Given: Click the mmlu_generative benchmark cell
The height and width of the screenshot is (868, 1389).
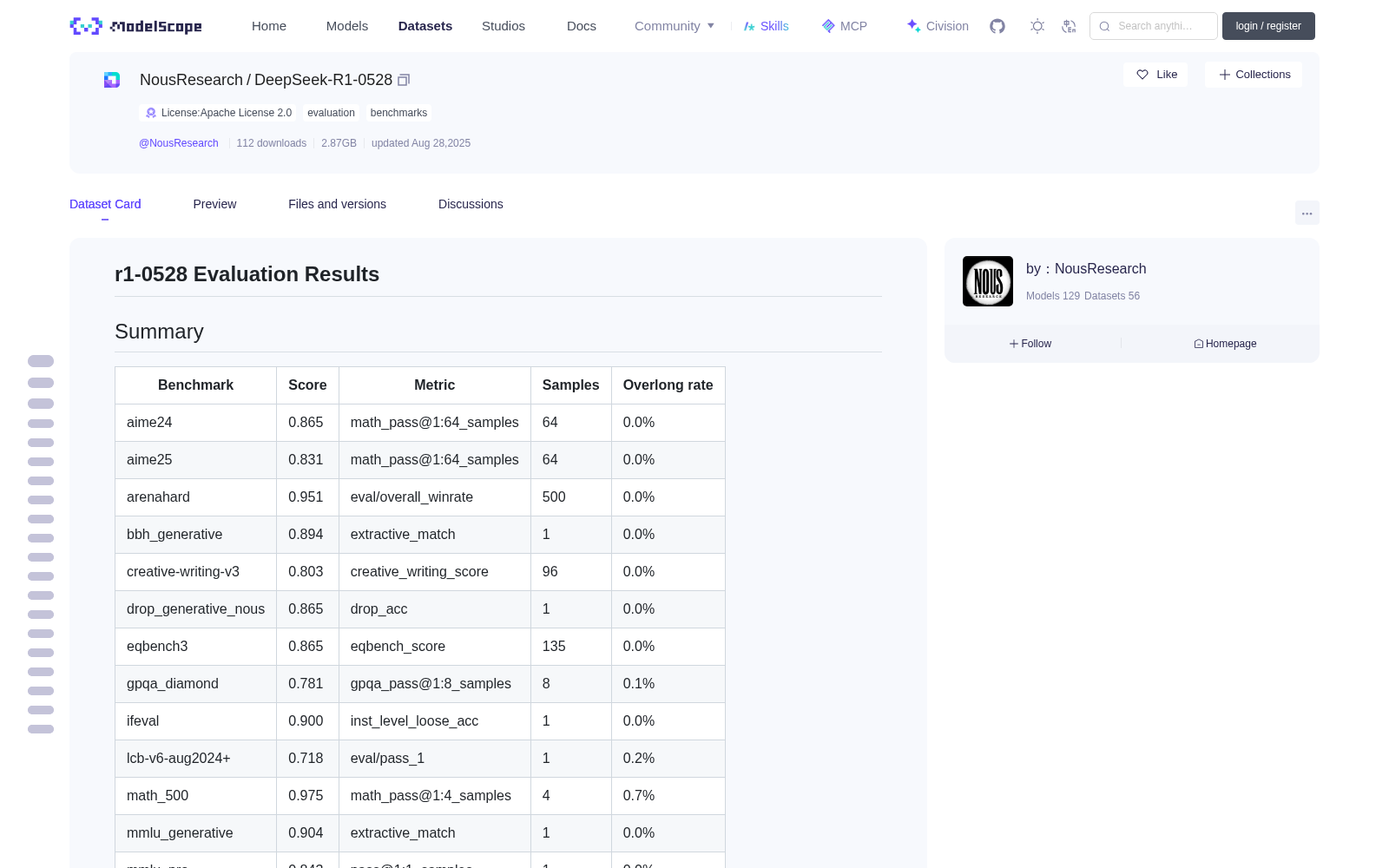Looking at the screenshot, I should click(x=195, y=833).
